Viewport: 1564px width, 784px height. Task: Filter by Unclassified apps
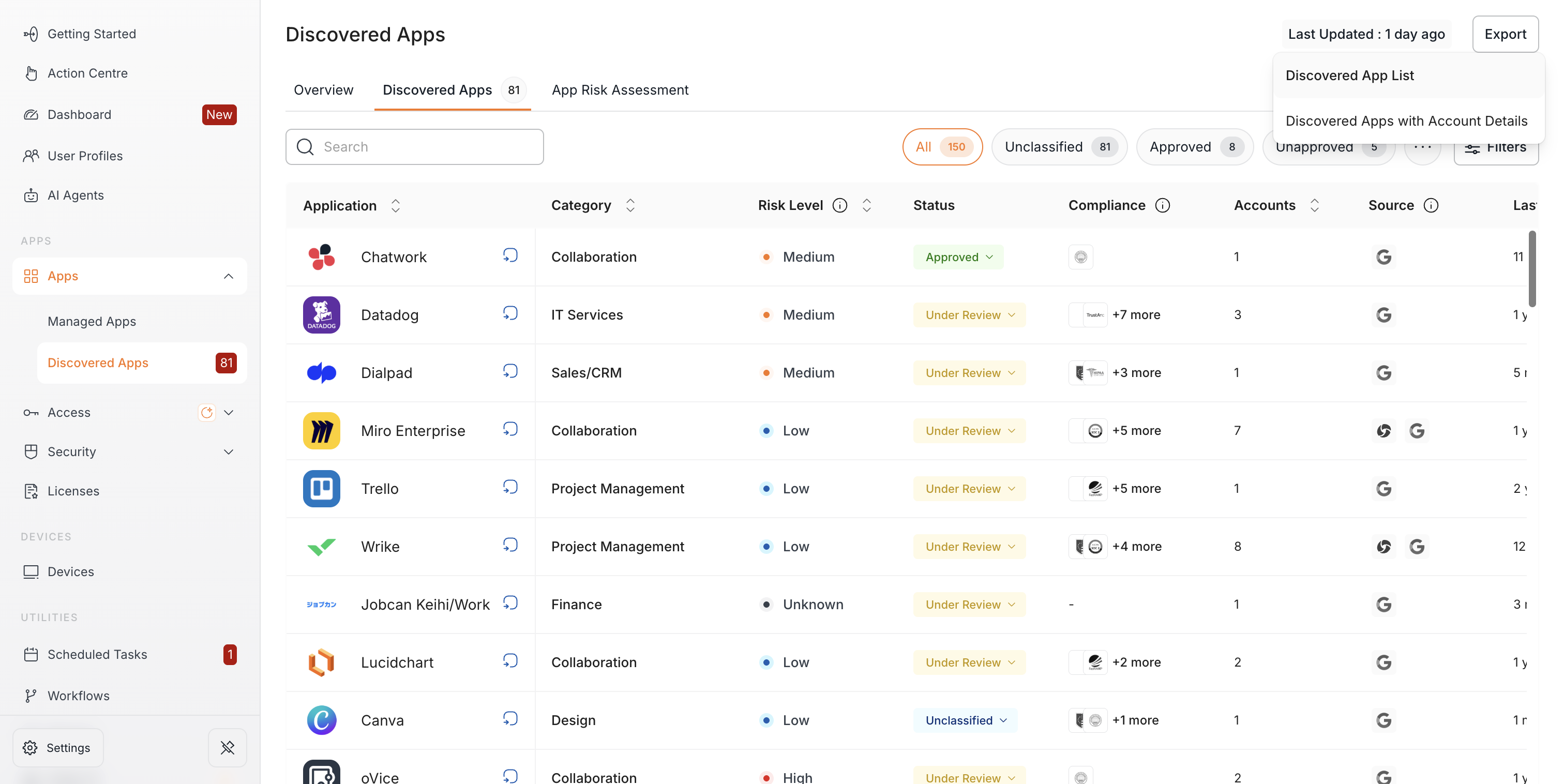pos(1059,147)
